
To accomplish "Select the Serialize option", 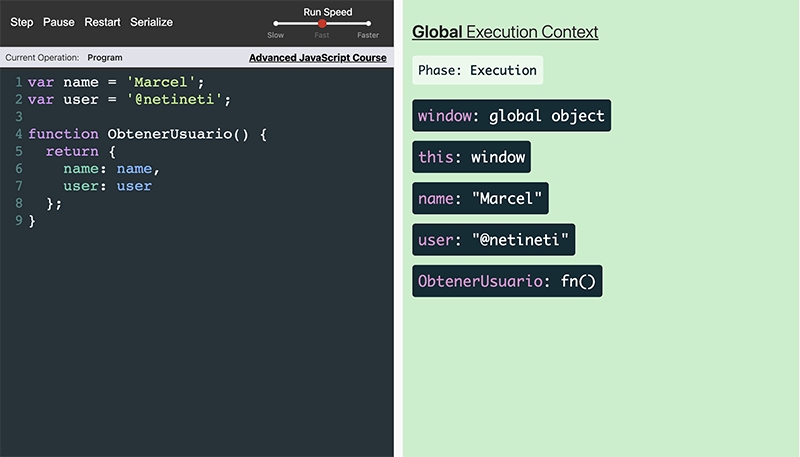I will pyautogui.click(x=151, y=22).
